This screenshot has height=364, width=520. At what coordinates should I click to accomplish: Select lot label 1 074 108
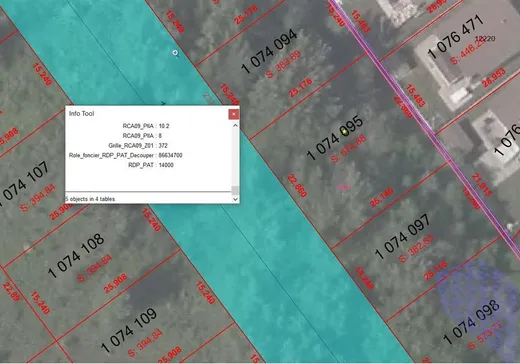[76, 256]
